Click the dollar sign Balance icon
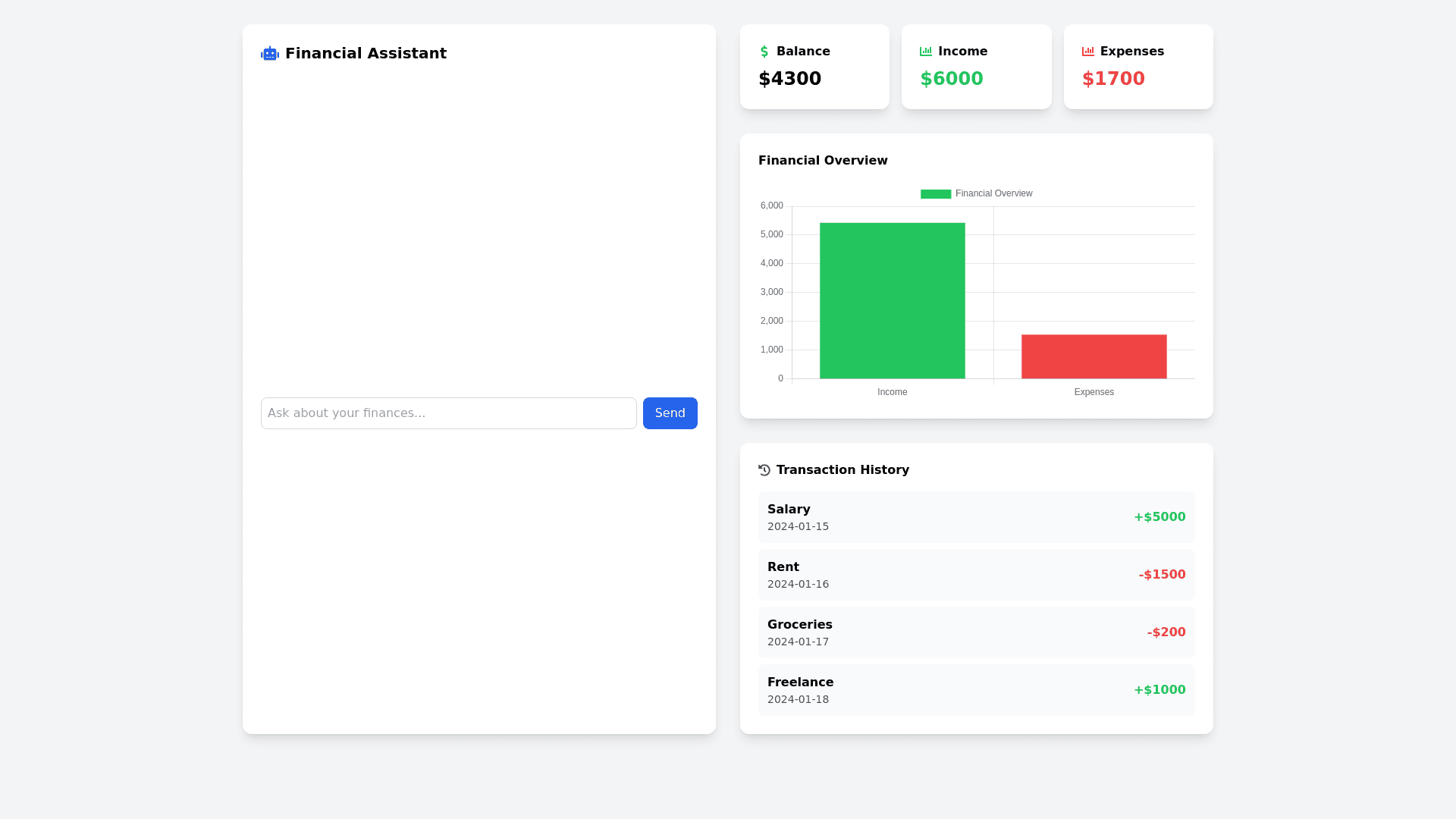1456x819 pixels. 764,52
